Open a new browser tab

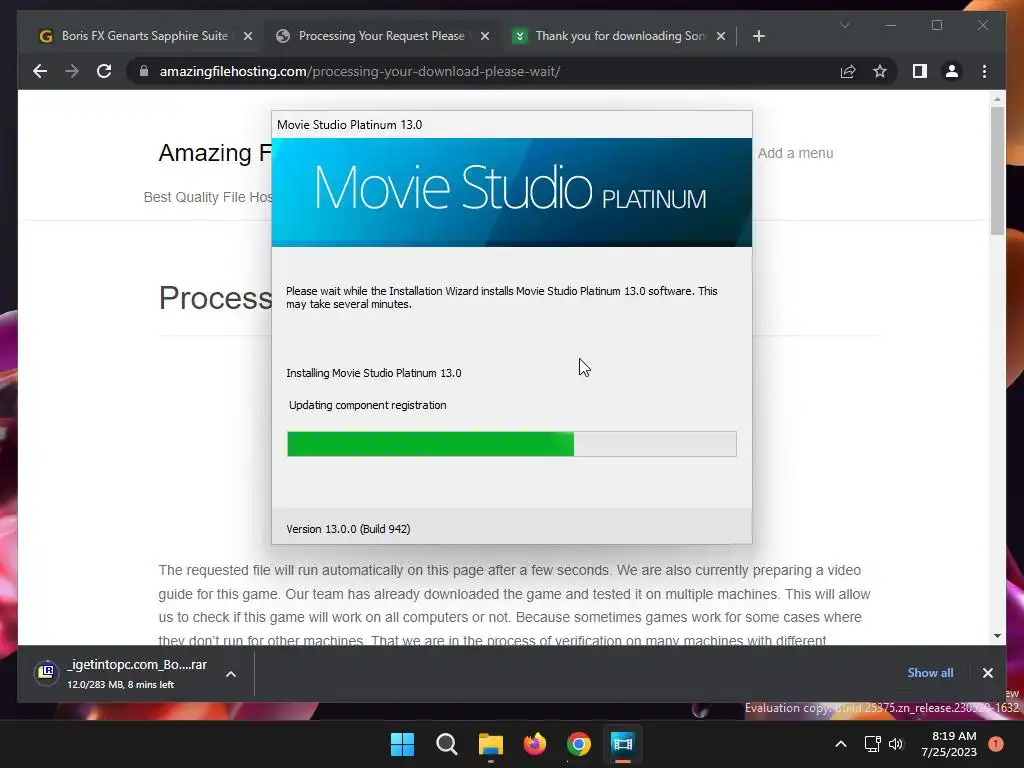point(758,36)
